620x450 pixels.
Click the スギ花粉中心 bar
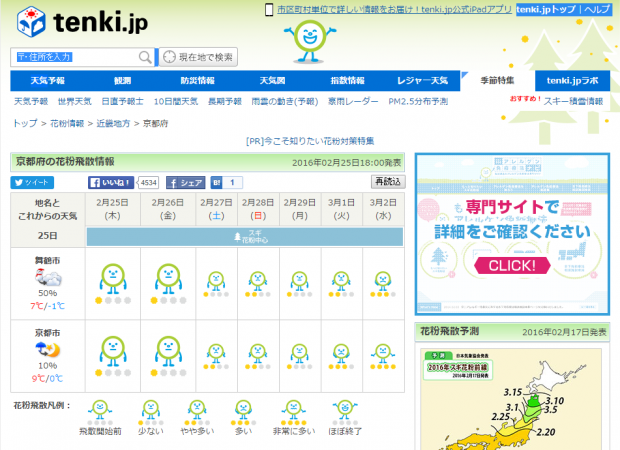[x=245, y=237]
